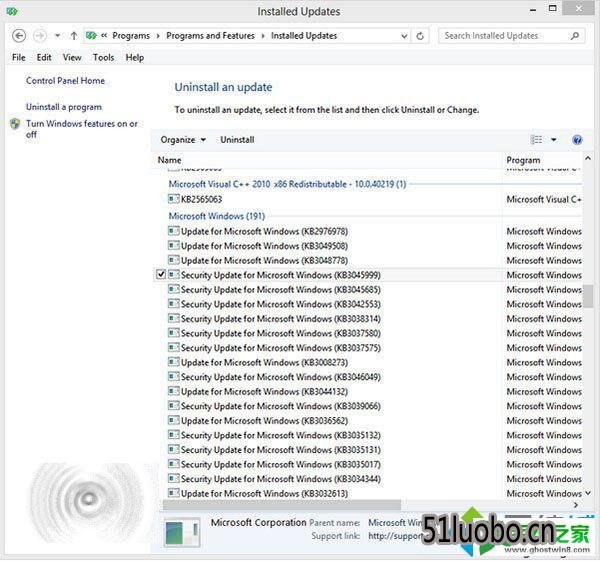Open the Edit menu
The image size is (600, 561).
pyautogui.click(x=44, y=57)
